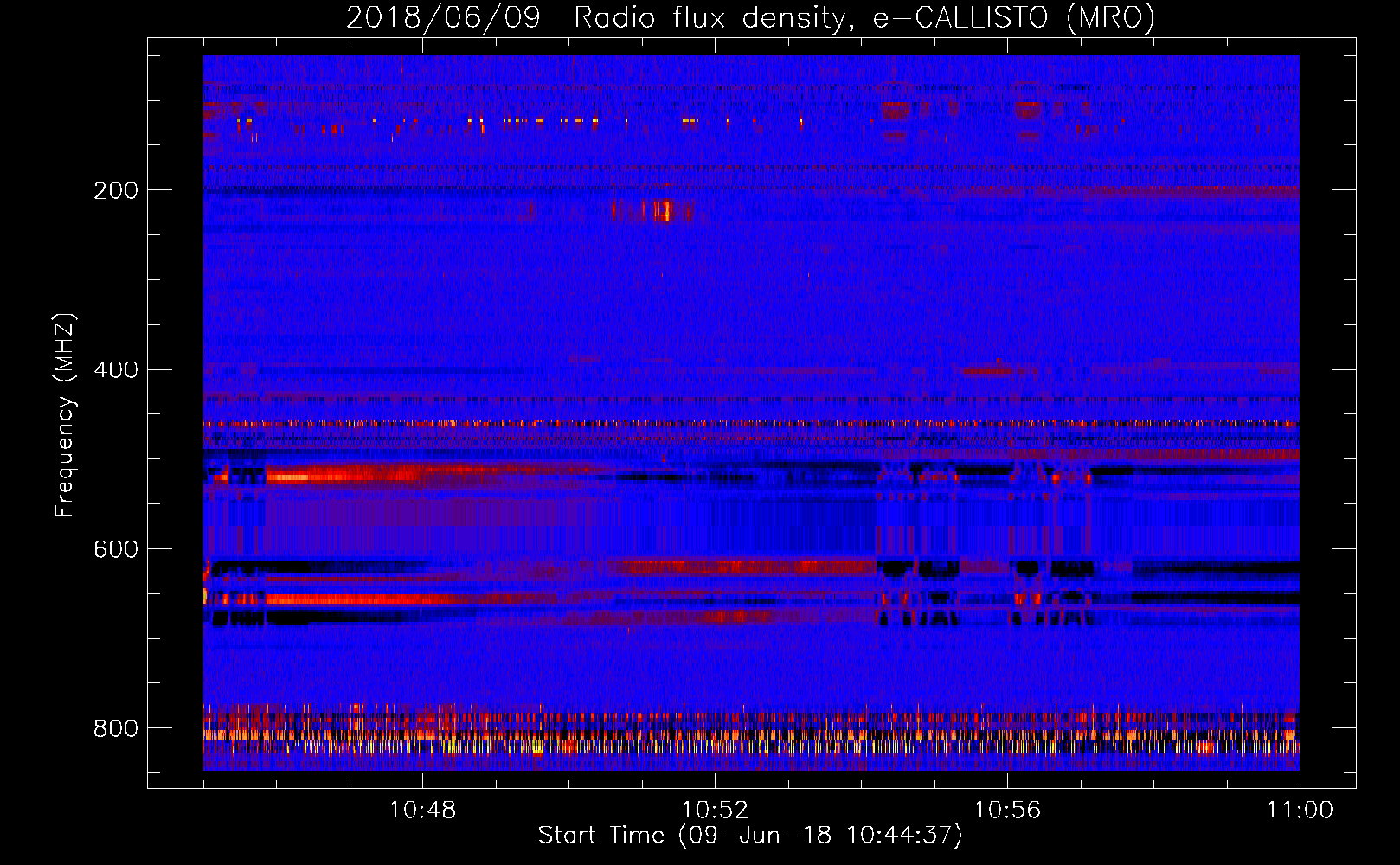1400x865 pixels.
Task: Click the plot title "Radio flux density, e-CALLISTO (MRO)"
Action: pyautogui.click(x=864, y=17)
